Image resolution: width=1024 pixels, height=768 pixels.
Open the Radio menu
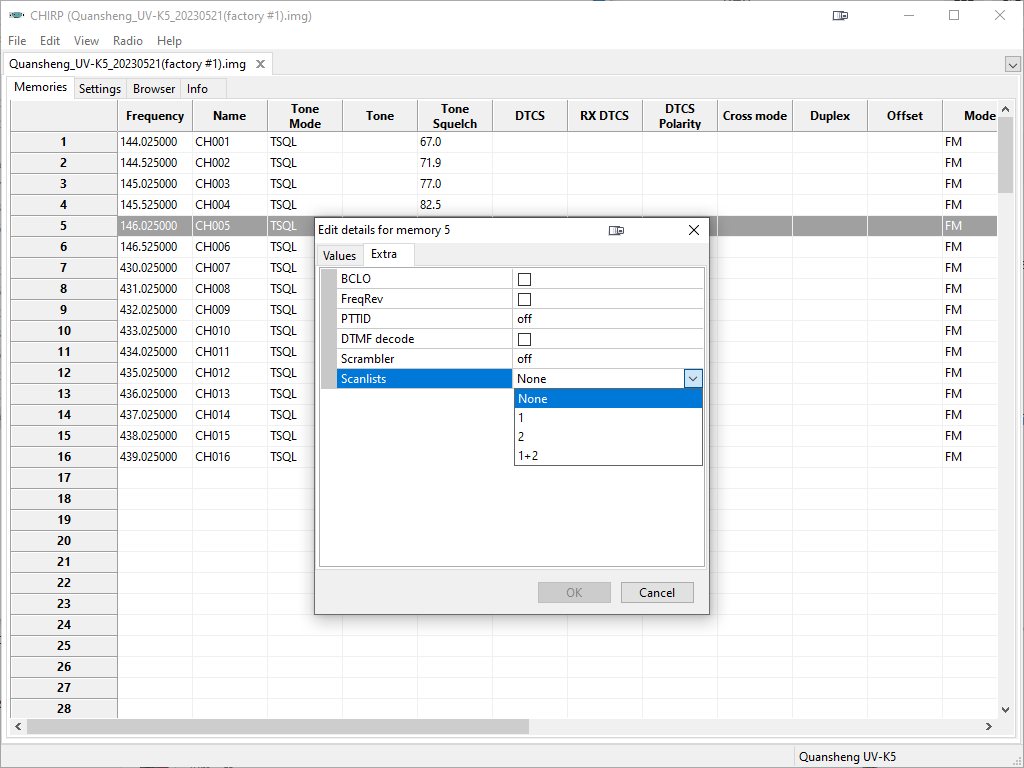coord(127,40)
